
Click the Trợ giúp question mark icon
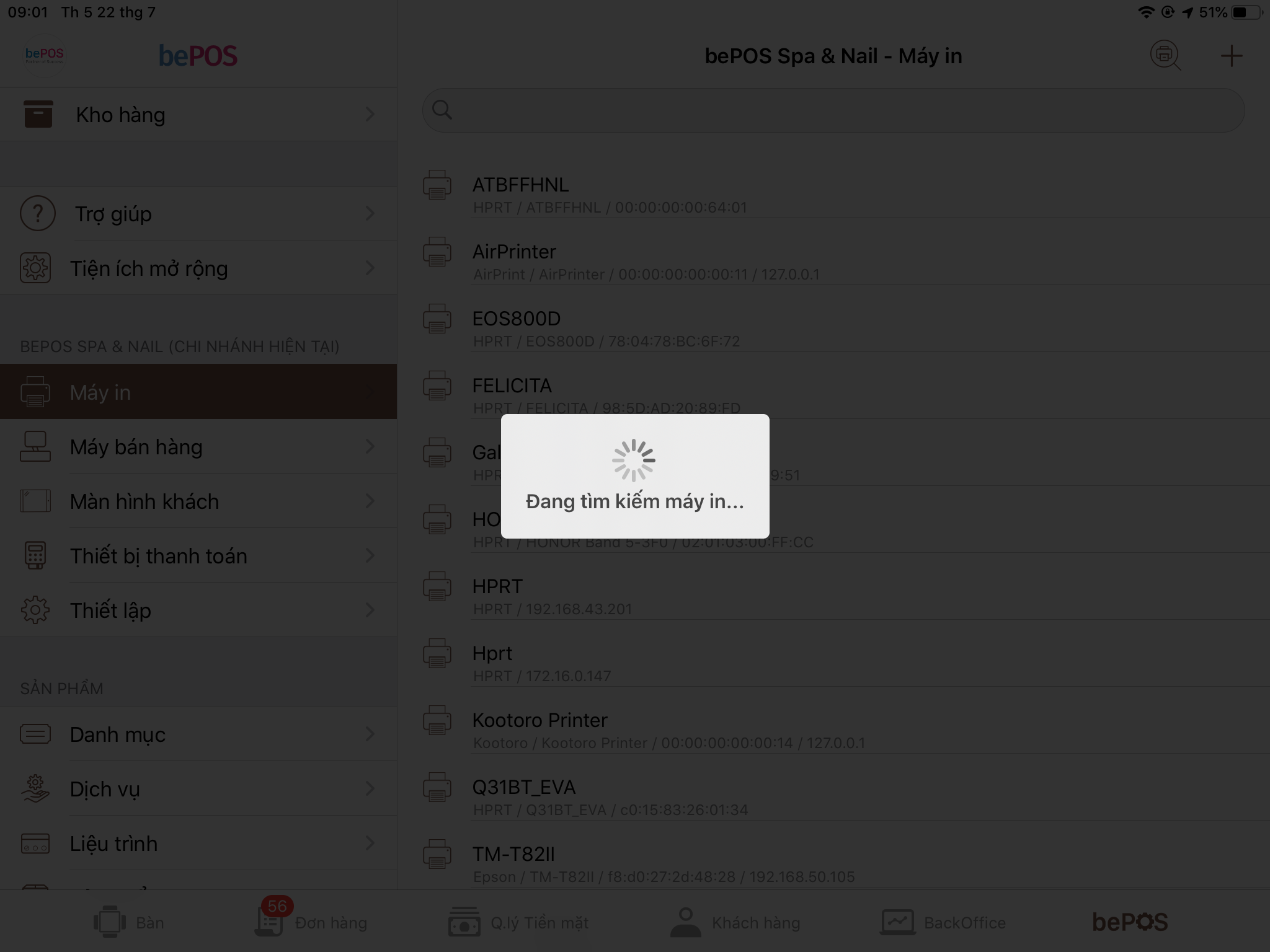pyautogui.click(x=37, y=213)
